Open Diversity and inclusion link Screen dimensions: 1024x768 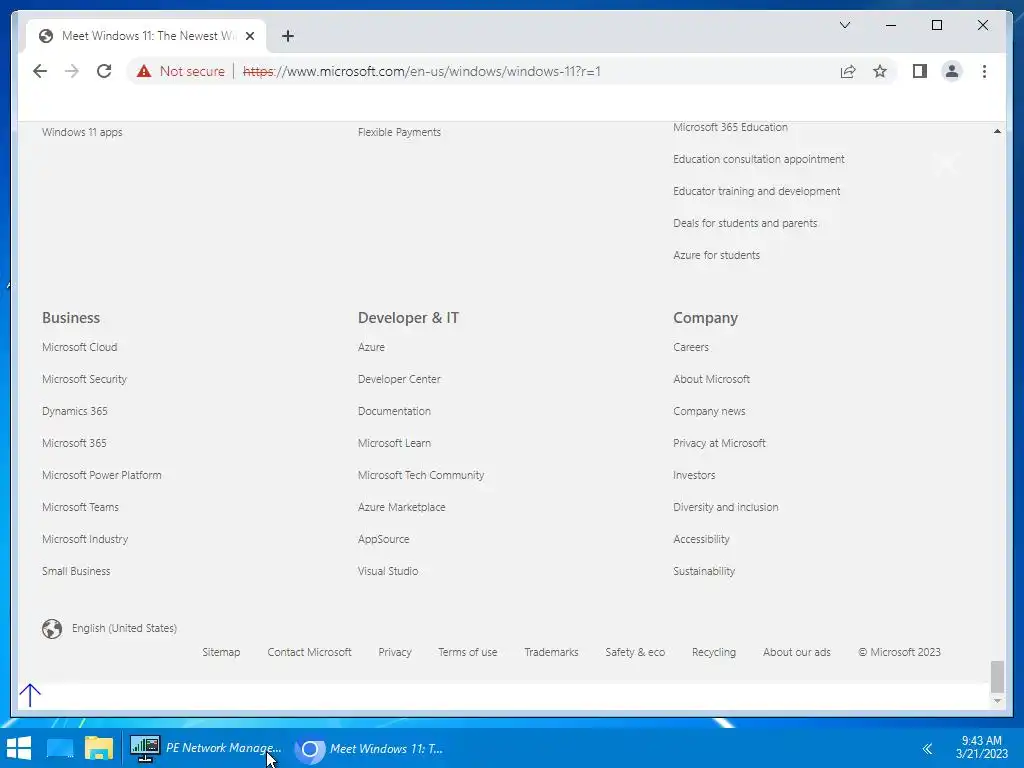726,507
